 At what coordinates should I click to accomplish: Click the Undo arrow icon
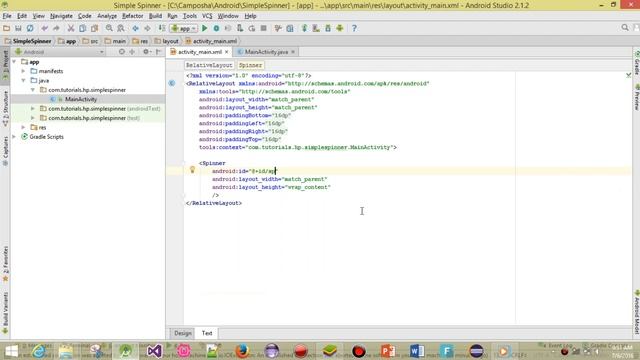44,28
